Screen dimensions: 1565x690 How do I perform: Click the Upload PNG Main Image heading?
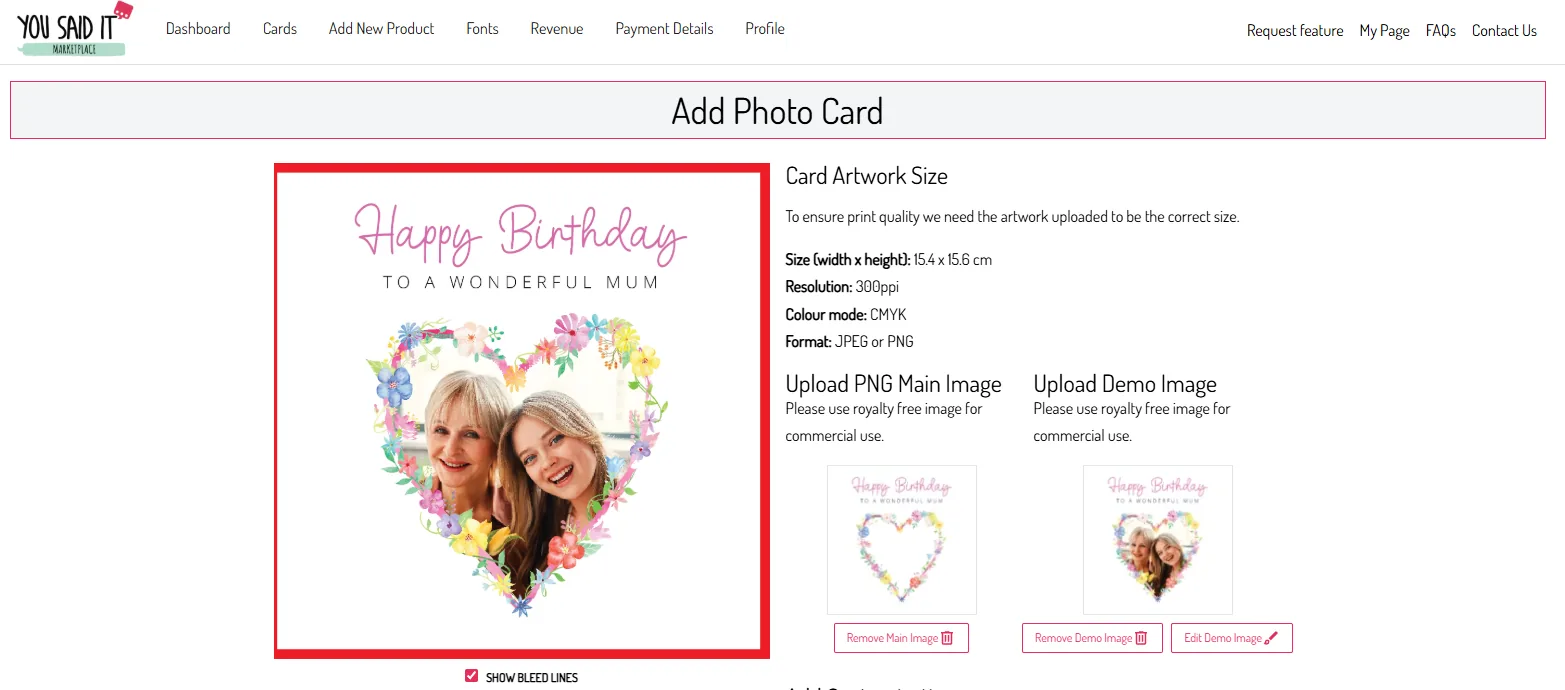[x=893, y=385]
